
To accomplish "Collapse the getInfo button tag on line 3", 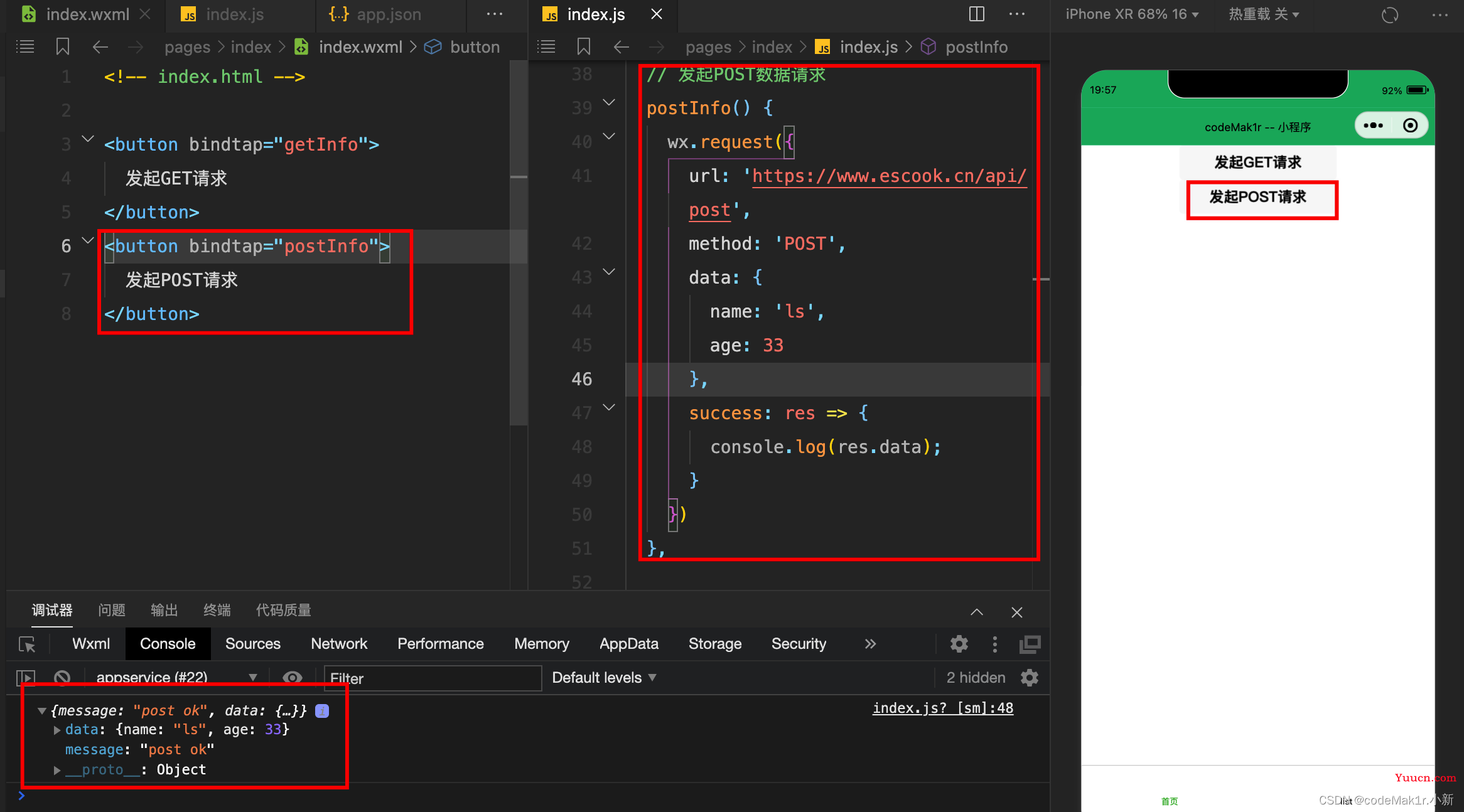I will click(x=88, y=139).
